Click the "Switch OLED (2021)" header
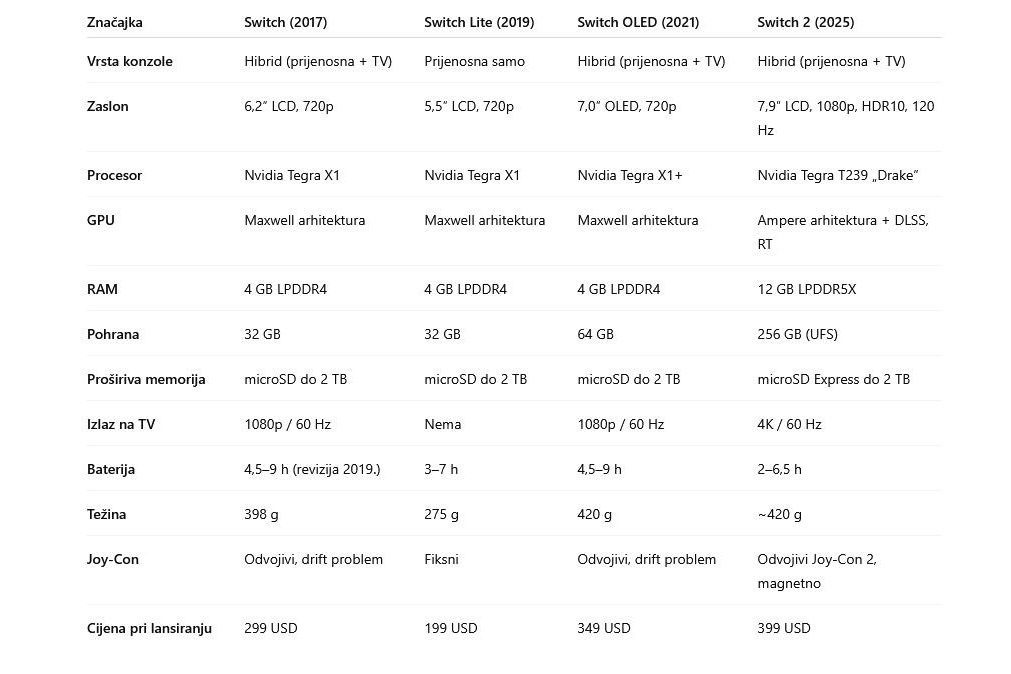Screen dimensions: 1011x674 [x=638, y=22]
